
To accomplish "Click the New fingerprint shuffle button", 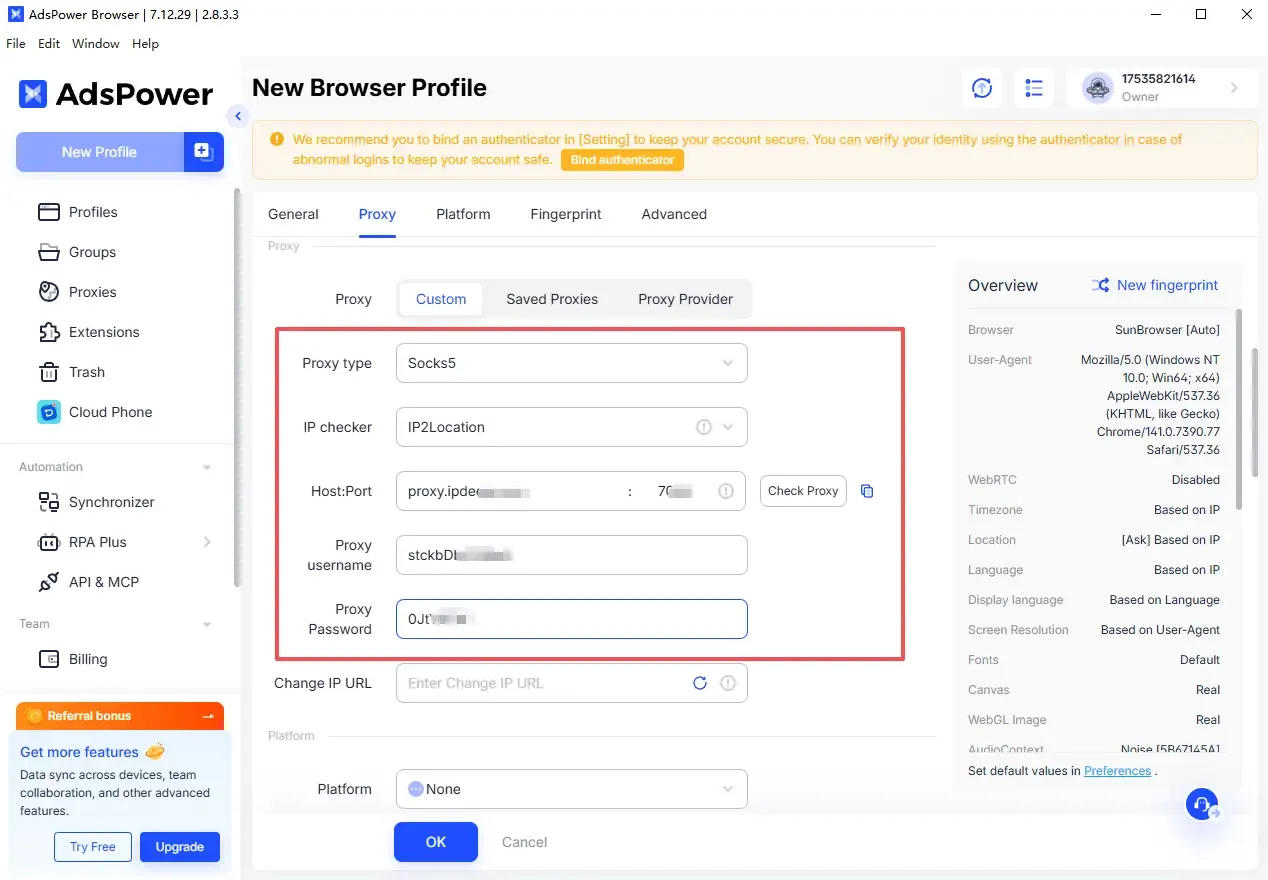I will pyautogui.click(x=1155, y=285).
